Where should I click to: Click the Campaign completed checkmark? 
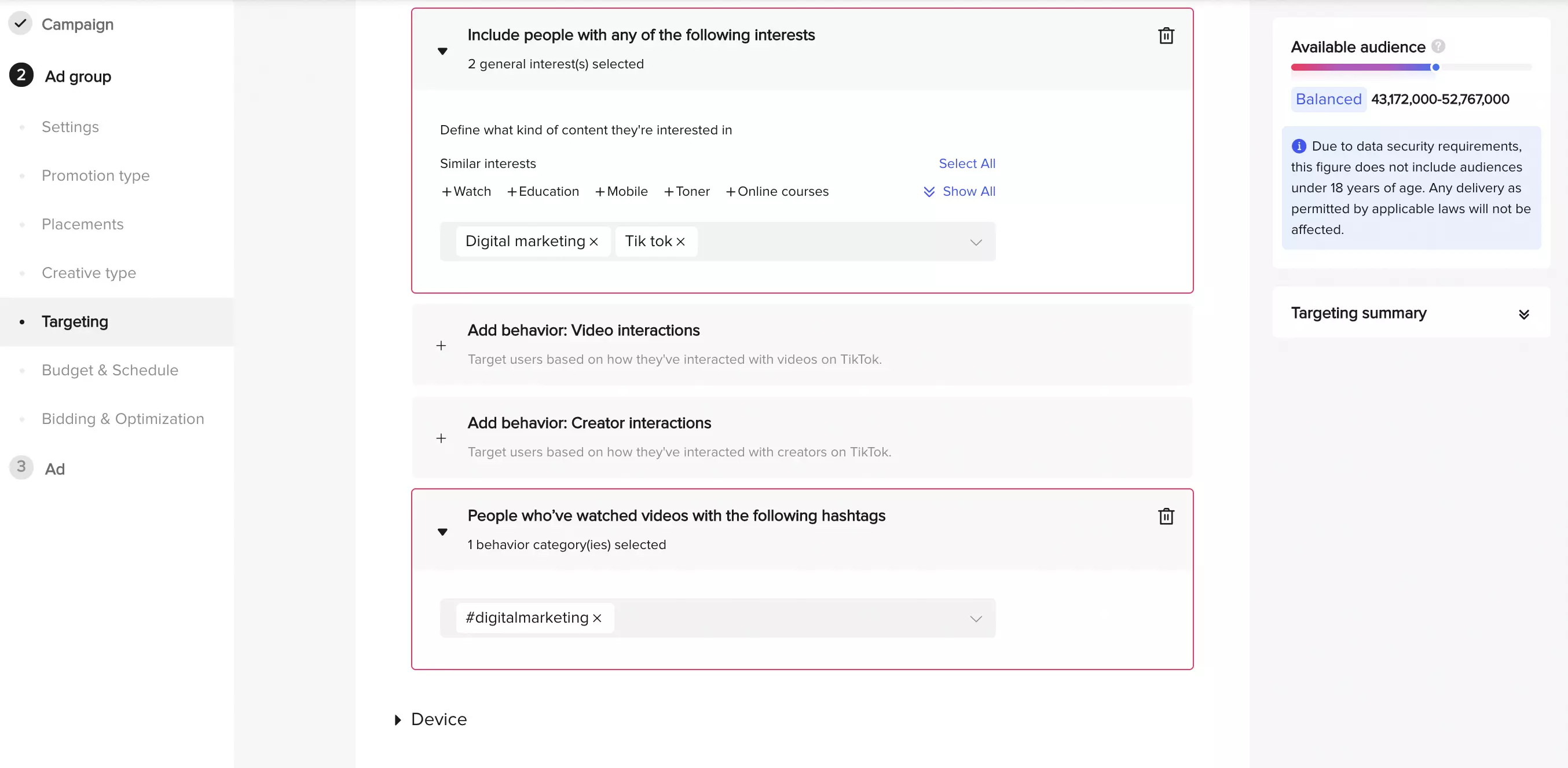click(x=20, y=24)
